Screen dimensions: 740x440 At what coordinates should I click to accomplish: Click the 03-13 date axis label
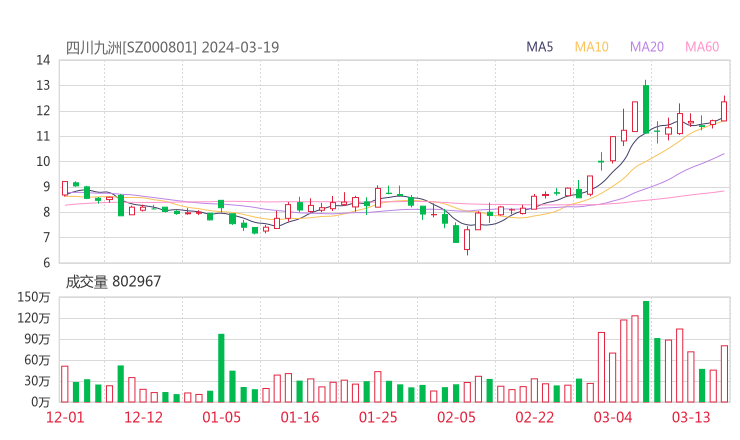point(691,417)
